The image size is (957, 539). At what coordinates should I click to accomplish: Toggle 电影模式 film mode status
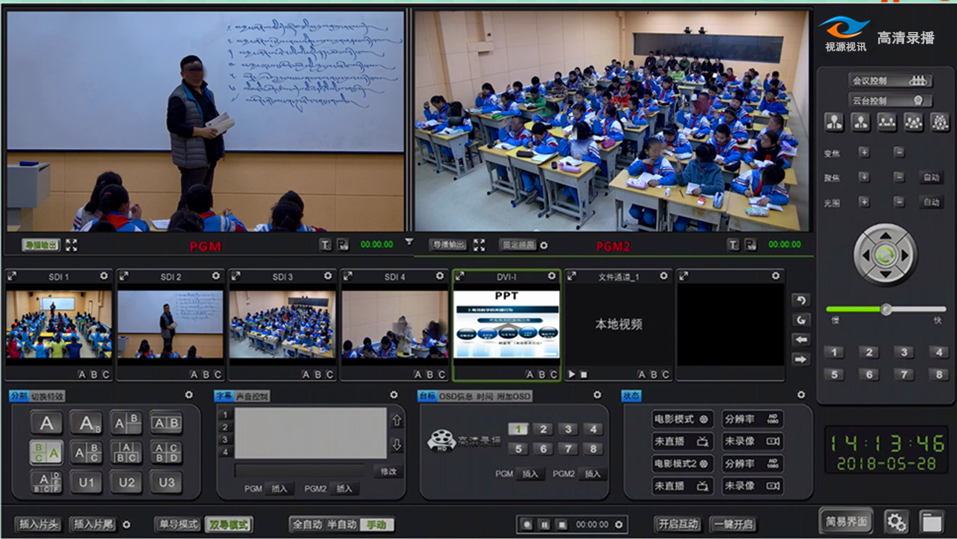[x=682, y=419]
